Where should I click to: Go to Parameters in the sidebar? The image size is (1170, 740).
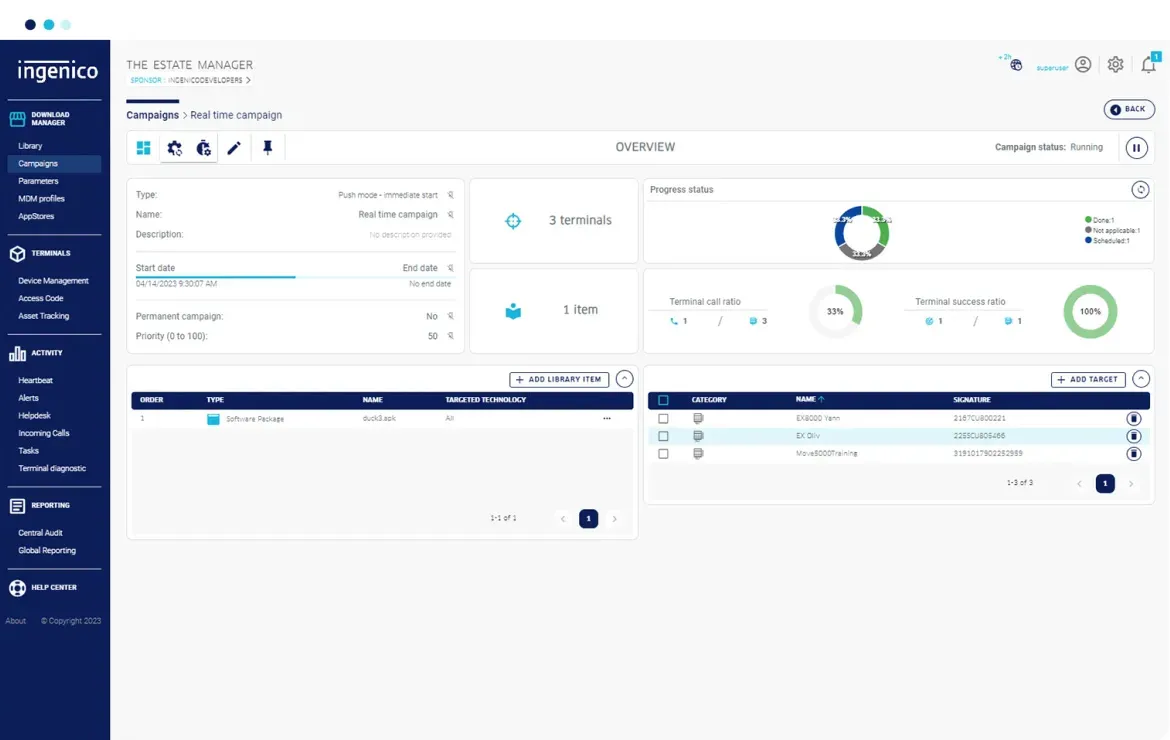click(38, 181)
